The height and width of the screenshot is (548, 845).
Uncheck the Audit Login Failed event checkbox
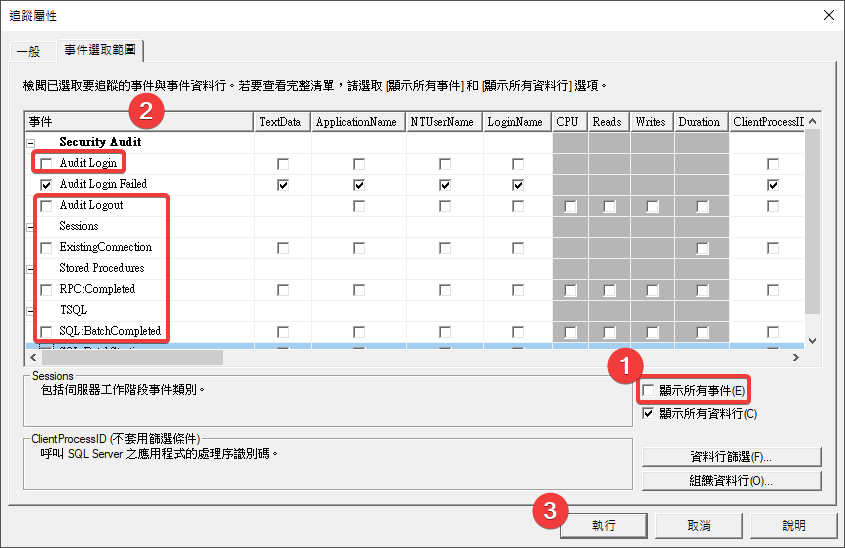[46, 185]
